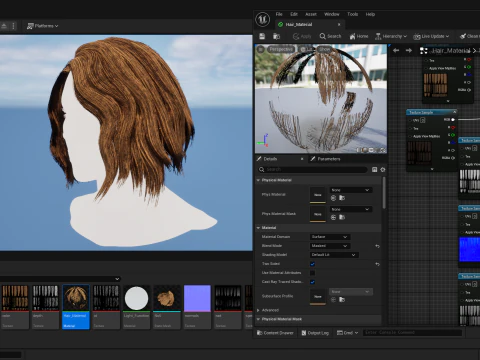
Task: Open the Platforms dropdown in main editor
Action: (x=43, y=26)
